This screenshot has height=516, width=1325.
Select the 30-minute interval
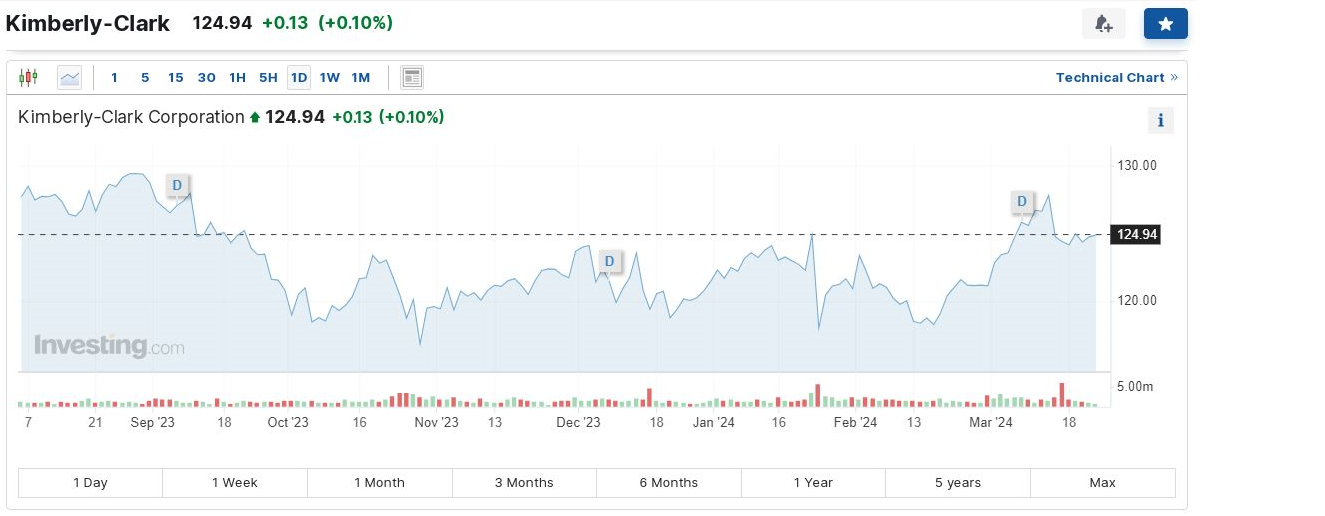(x=206, y=77)
